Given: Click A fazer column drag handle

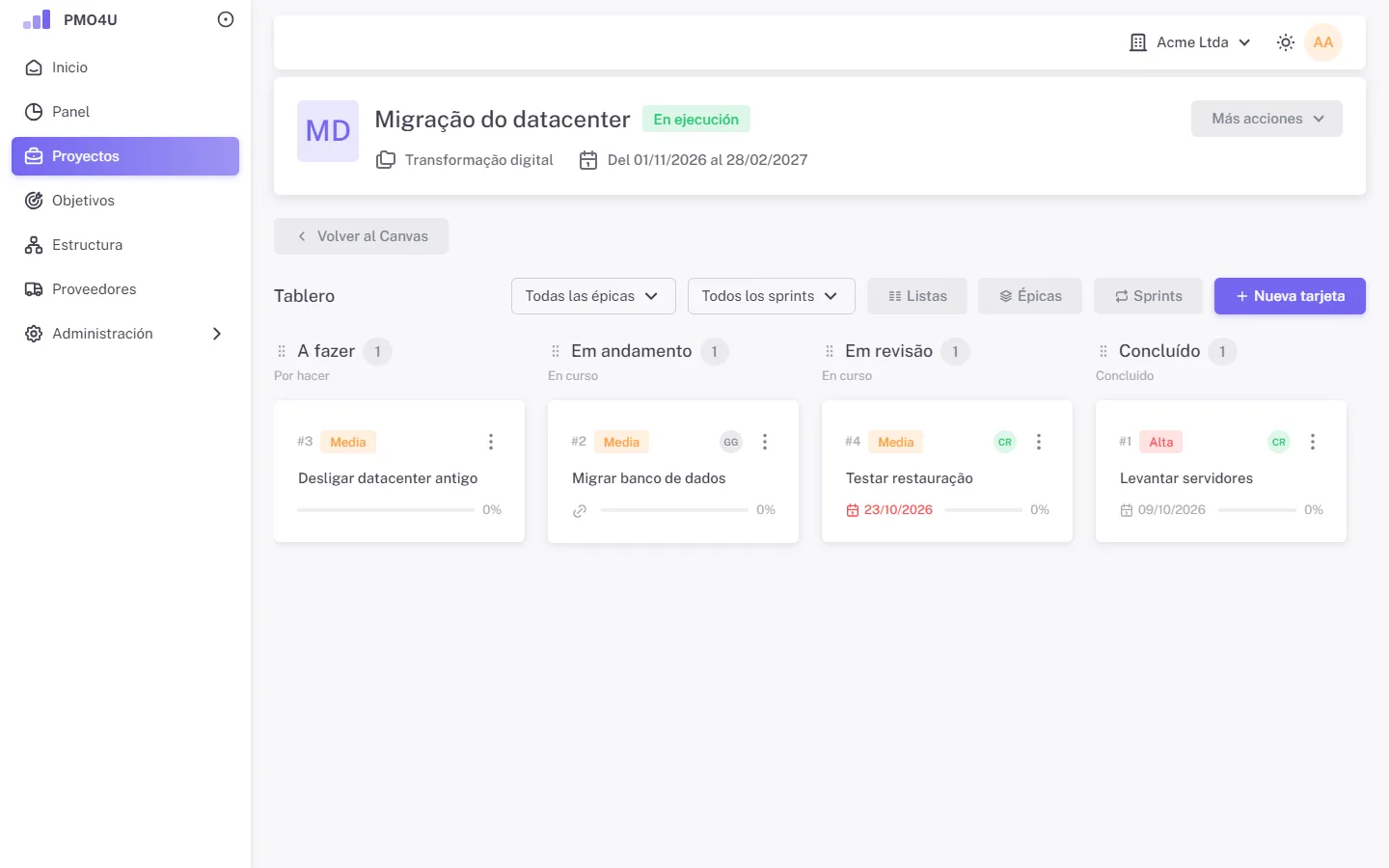Looking at the screenshot, I should point(282,351).
